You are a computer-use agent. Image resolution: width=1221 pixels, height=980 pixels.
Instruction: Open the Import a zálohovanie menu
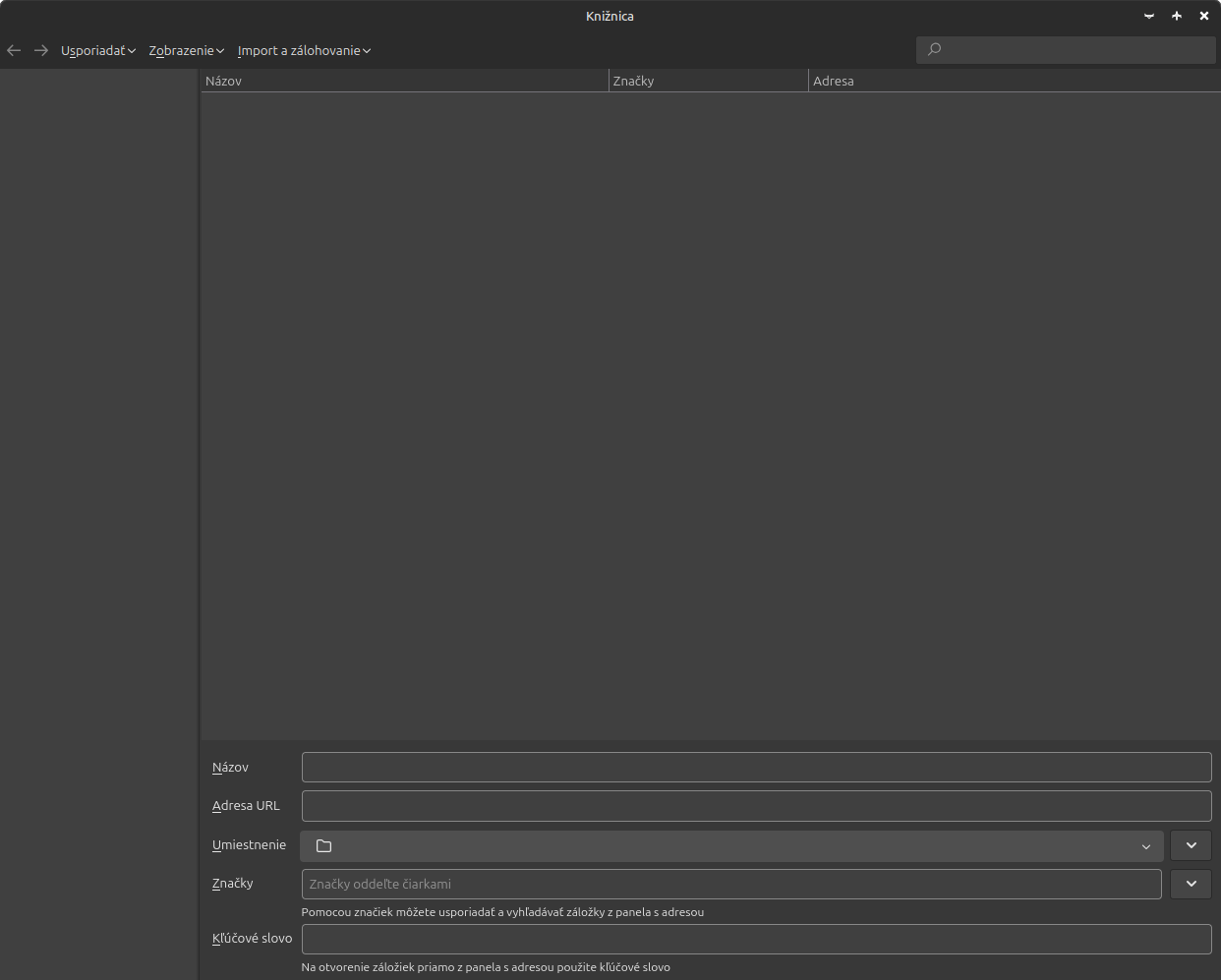304,50
